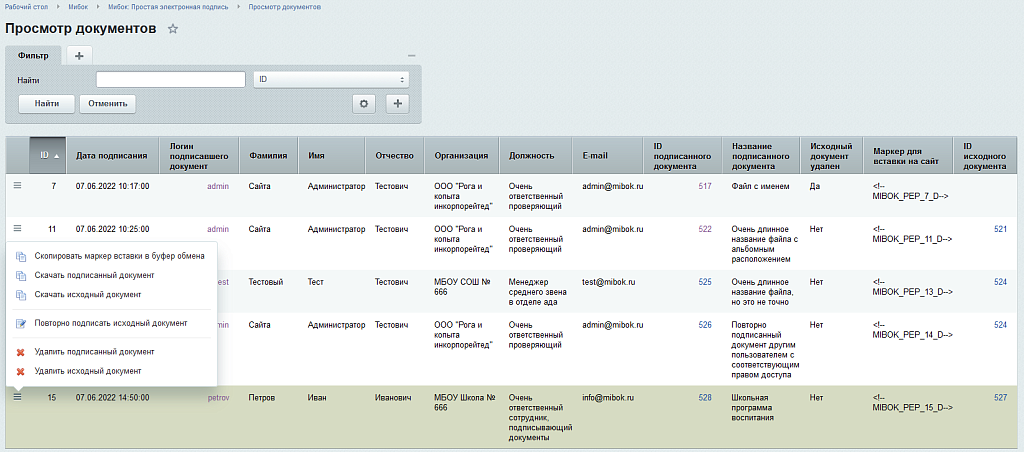1024x452 pixels.
Task: Open row menu for document ID 7
Action: pos(17,186)
